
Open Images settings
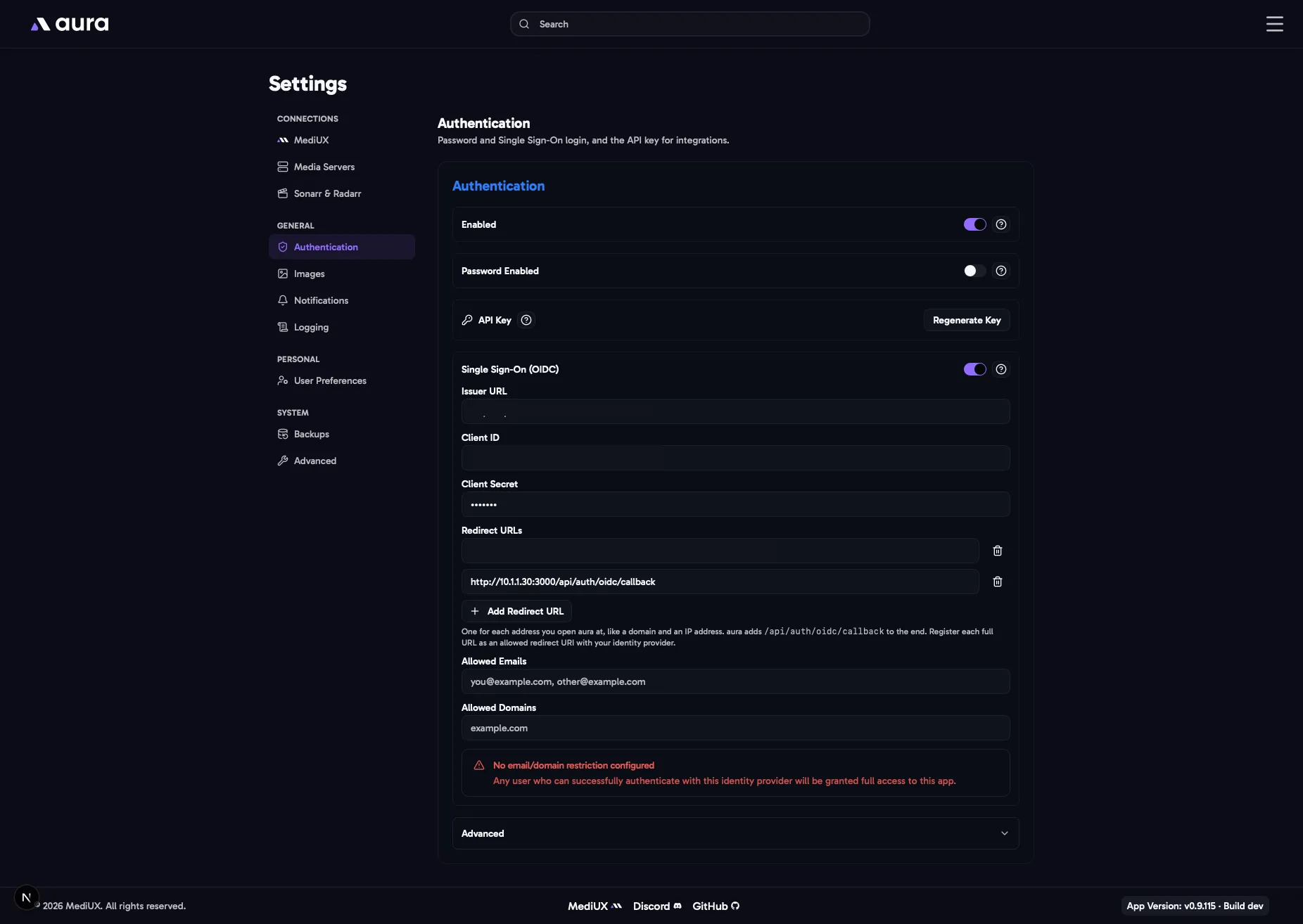click(x=342, y=274)
